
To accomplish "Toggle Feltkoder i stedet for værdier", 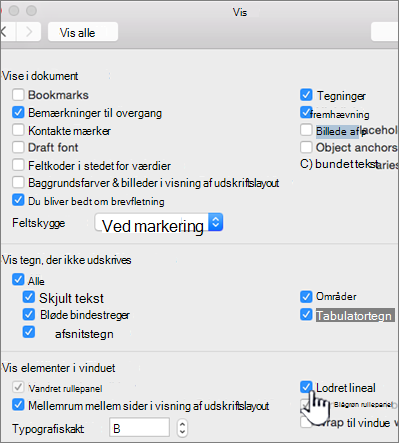I will pos(18,165).
